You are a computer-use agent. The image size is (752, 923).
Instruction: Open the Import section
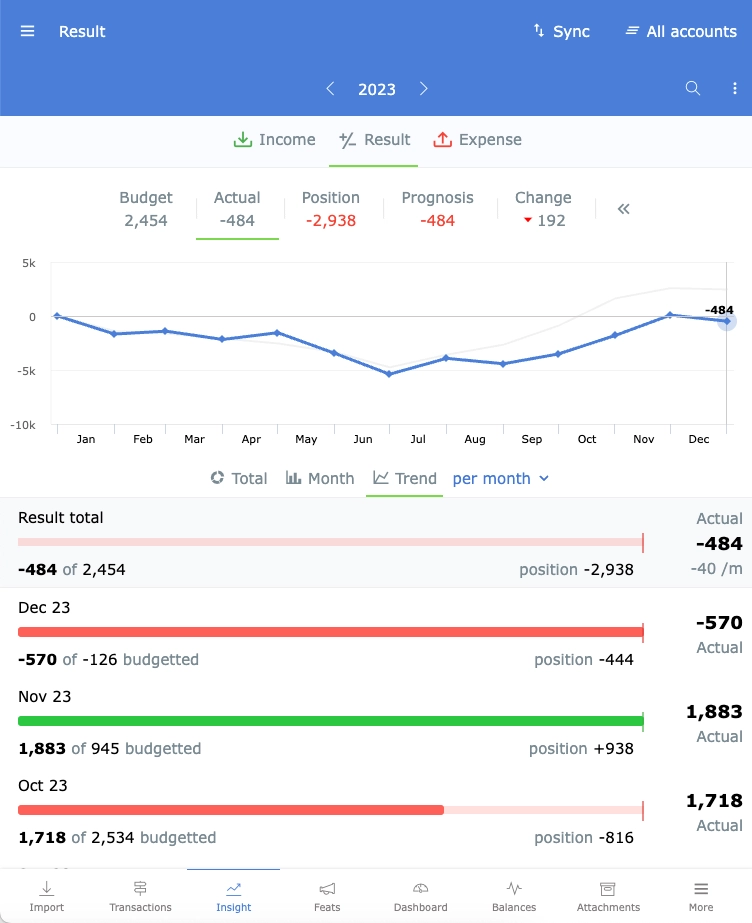tap(46, 896)
